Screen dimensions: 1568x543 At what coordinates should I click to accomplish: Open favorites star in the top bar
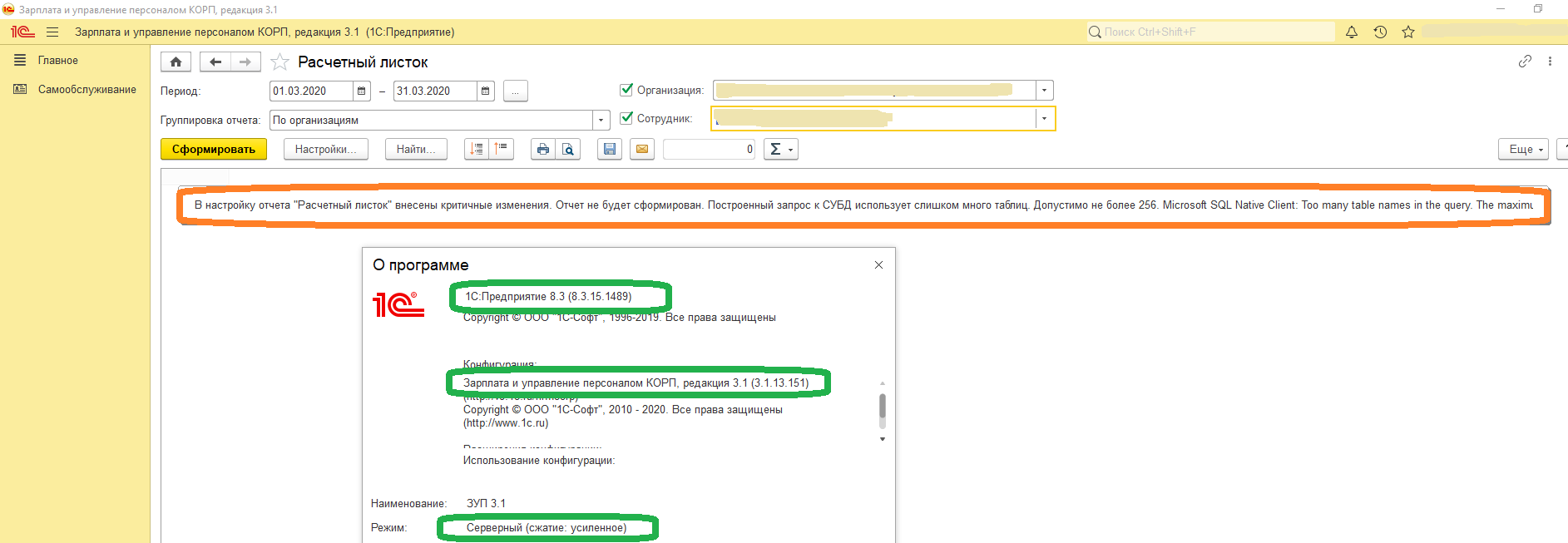coord(1408,32)
